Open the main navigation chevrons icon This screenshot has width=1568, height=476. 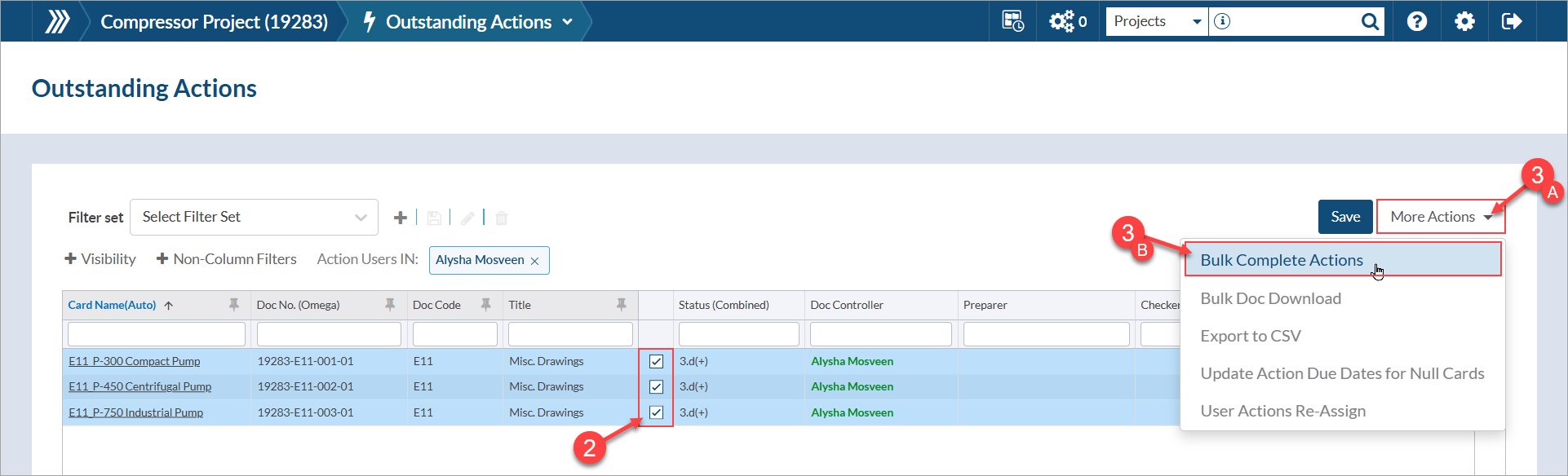coord(57,21)
